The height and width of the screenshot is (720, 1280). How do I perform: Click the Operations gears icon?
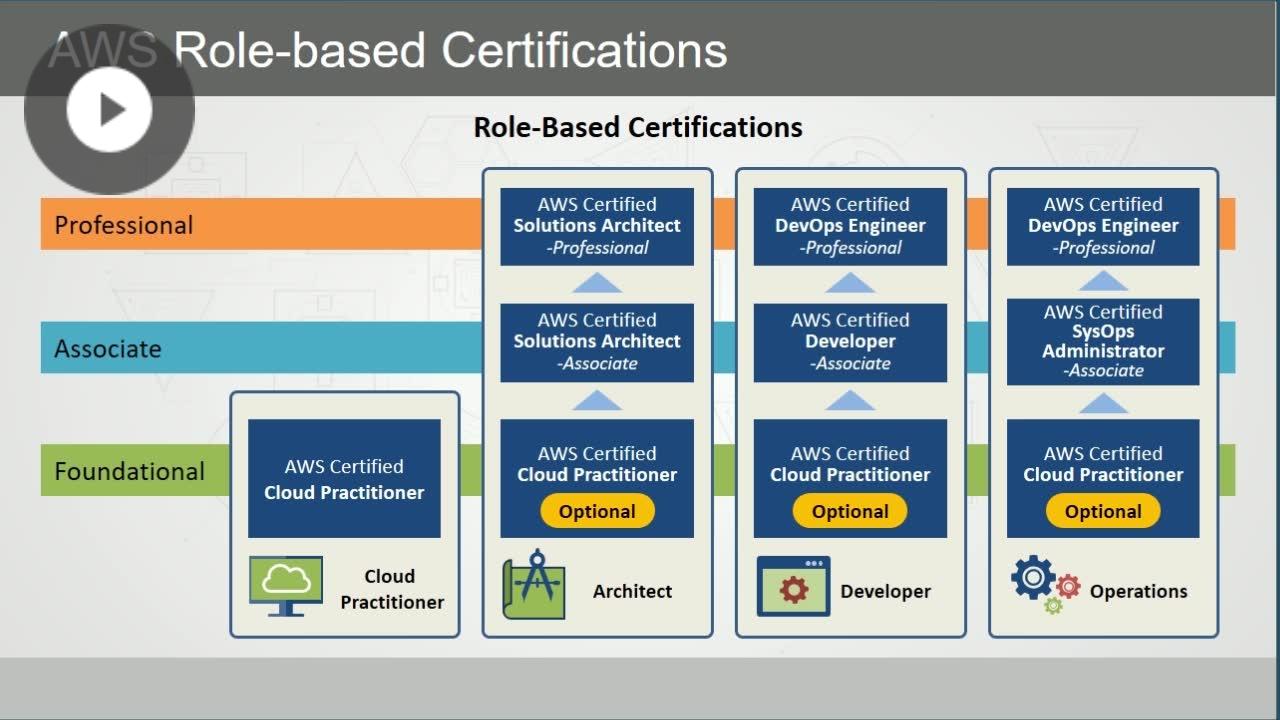click(x=1046, y=585)
